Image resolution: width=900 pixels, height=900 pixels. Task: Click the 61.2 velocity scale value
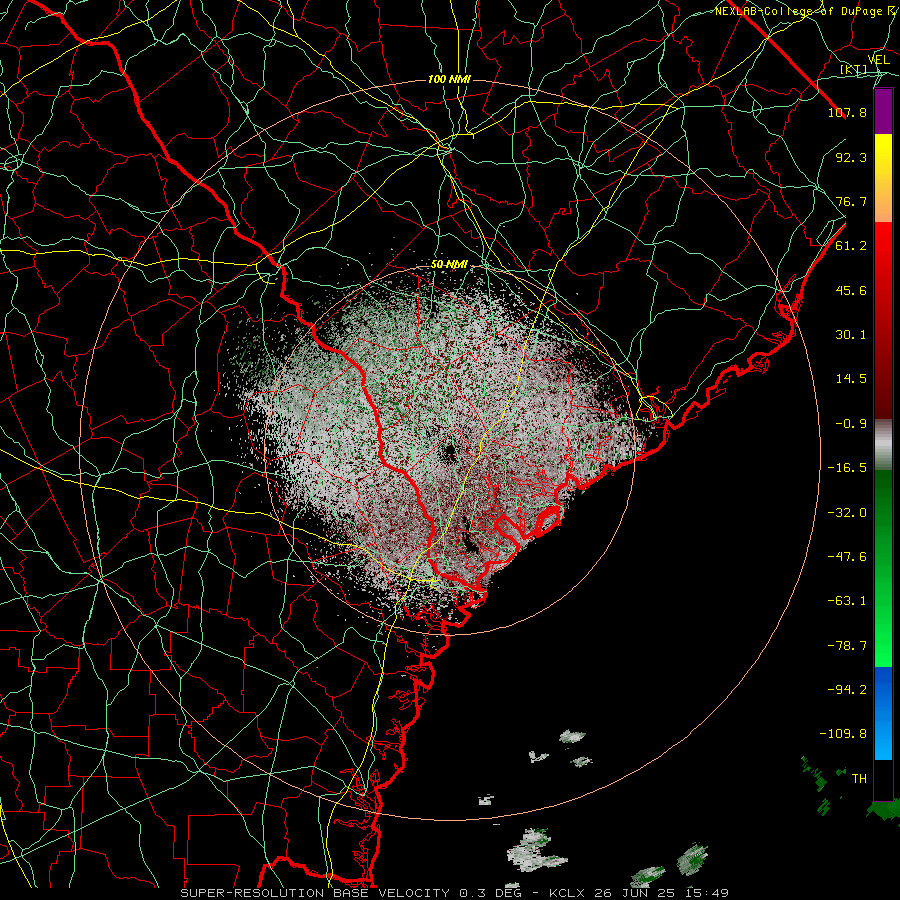click(851, 246)
